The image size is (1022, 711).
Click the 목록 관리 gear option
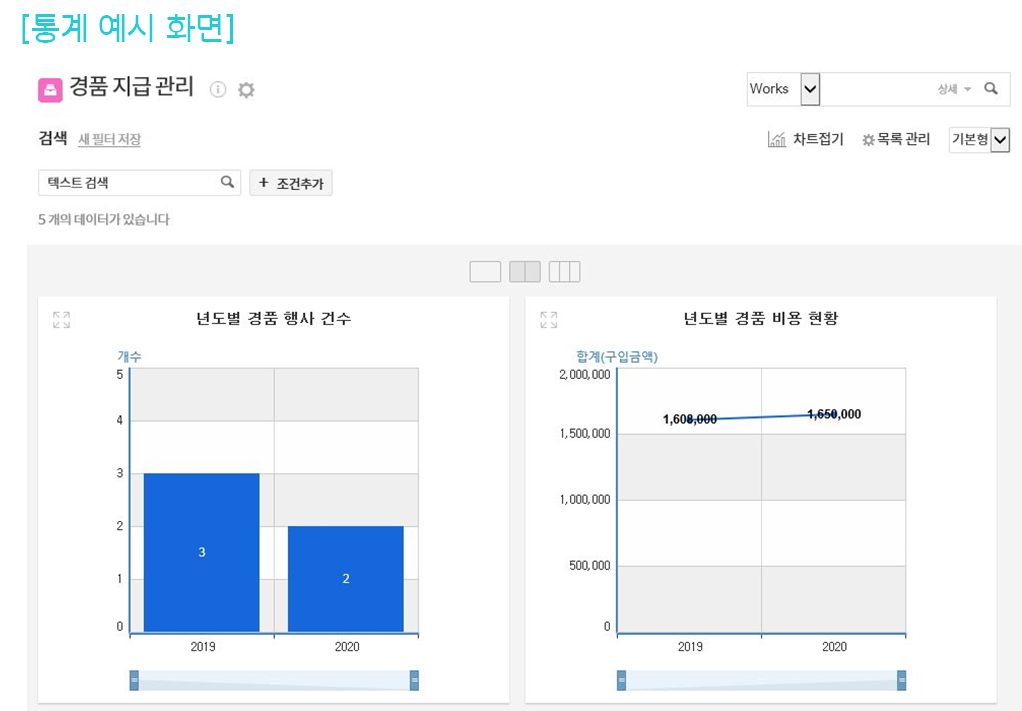(x=896, y=140)
